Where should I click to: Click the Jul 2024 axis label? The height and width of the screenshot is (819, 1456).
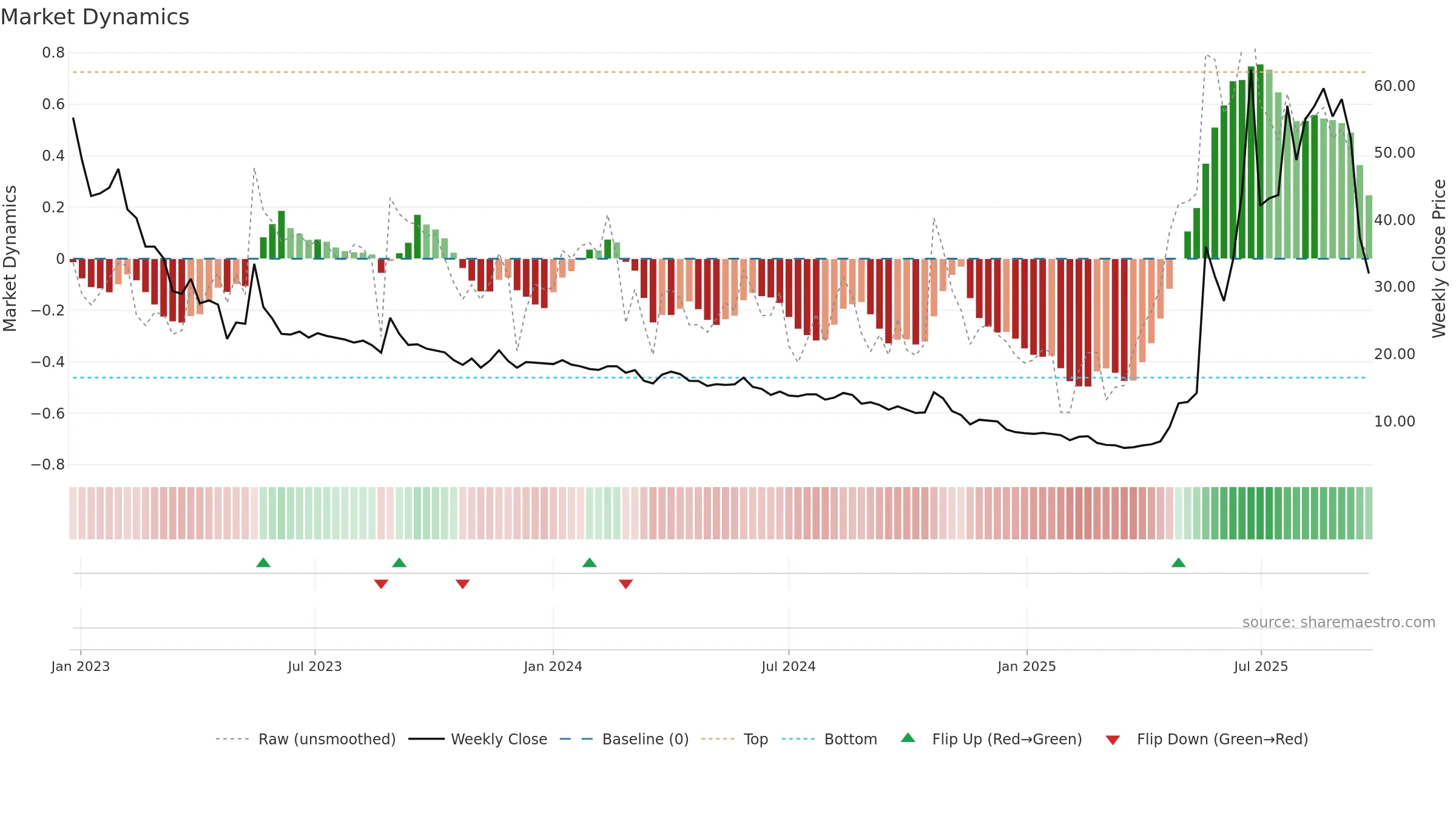tap(789, 666)
